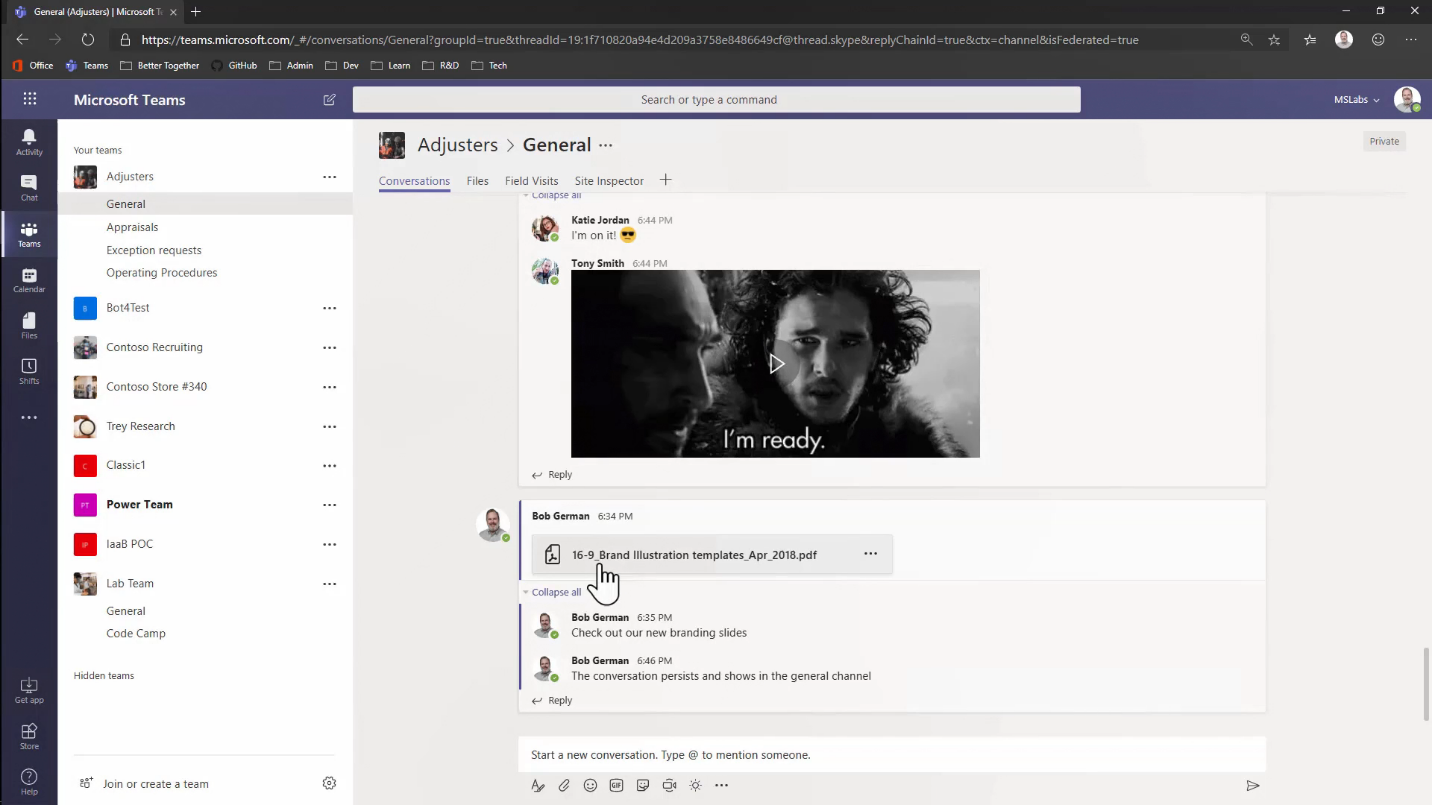Collapse all replies under Bob German's post
The image size is (1432, 805).
tap(556, 592)
